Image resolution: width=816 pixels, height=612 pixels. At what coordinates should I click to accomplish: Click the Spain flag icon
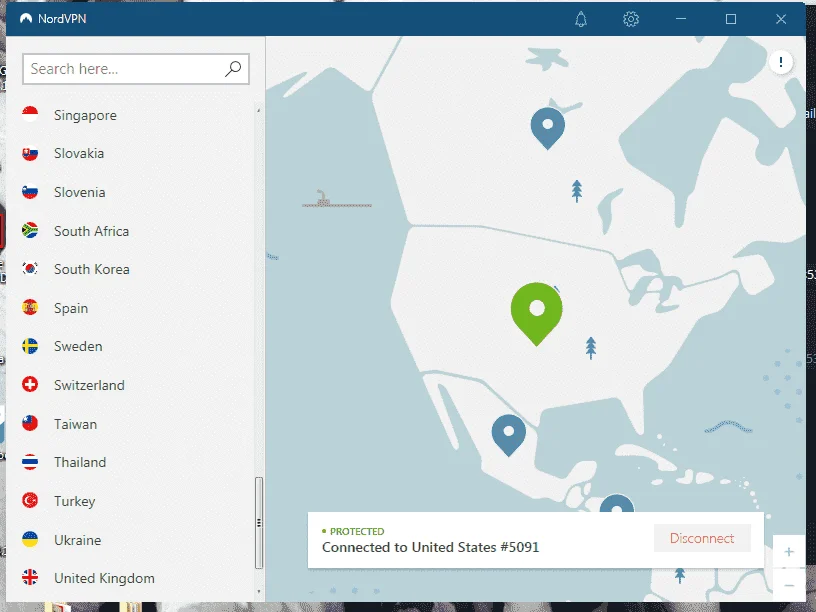[x=30, y=307]
